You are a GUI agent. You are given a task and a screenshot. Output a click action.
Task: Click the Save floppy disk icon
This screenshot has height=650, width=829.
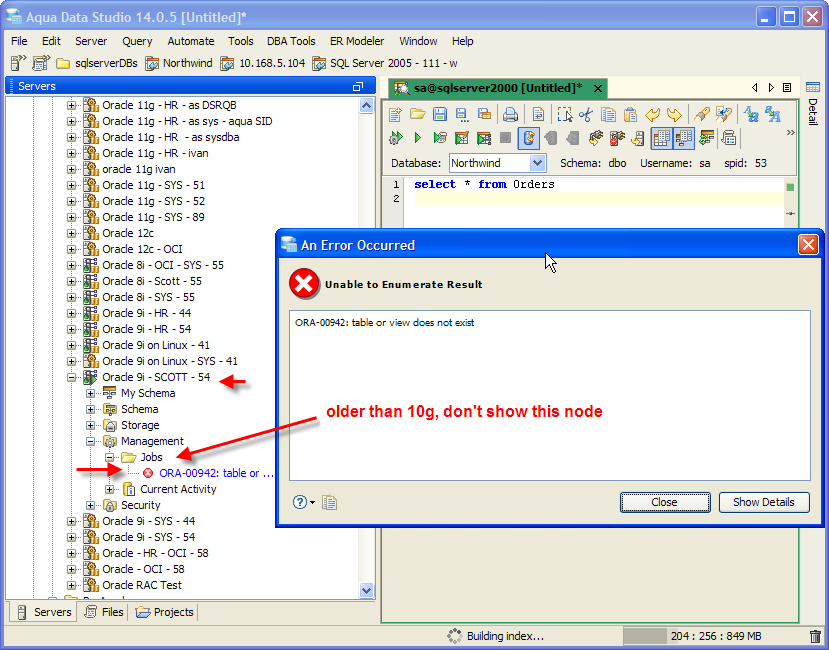tap(440, 114)
